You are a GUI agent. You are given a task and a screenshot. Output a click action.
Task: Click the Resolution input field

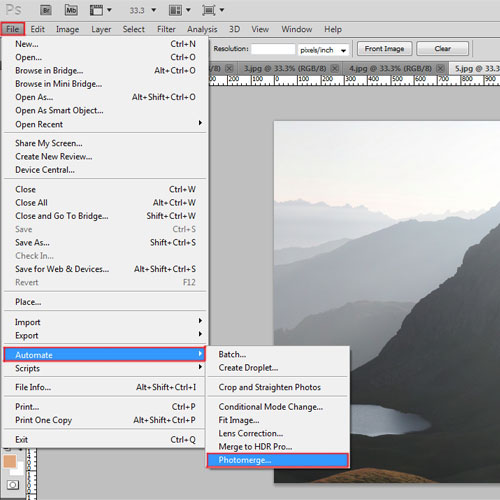click(273, 49)
